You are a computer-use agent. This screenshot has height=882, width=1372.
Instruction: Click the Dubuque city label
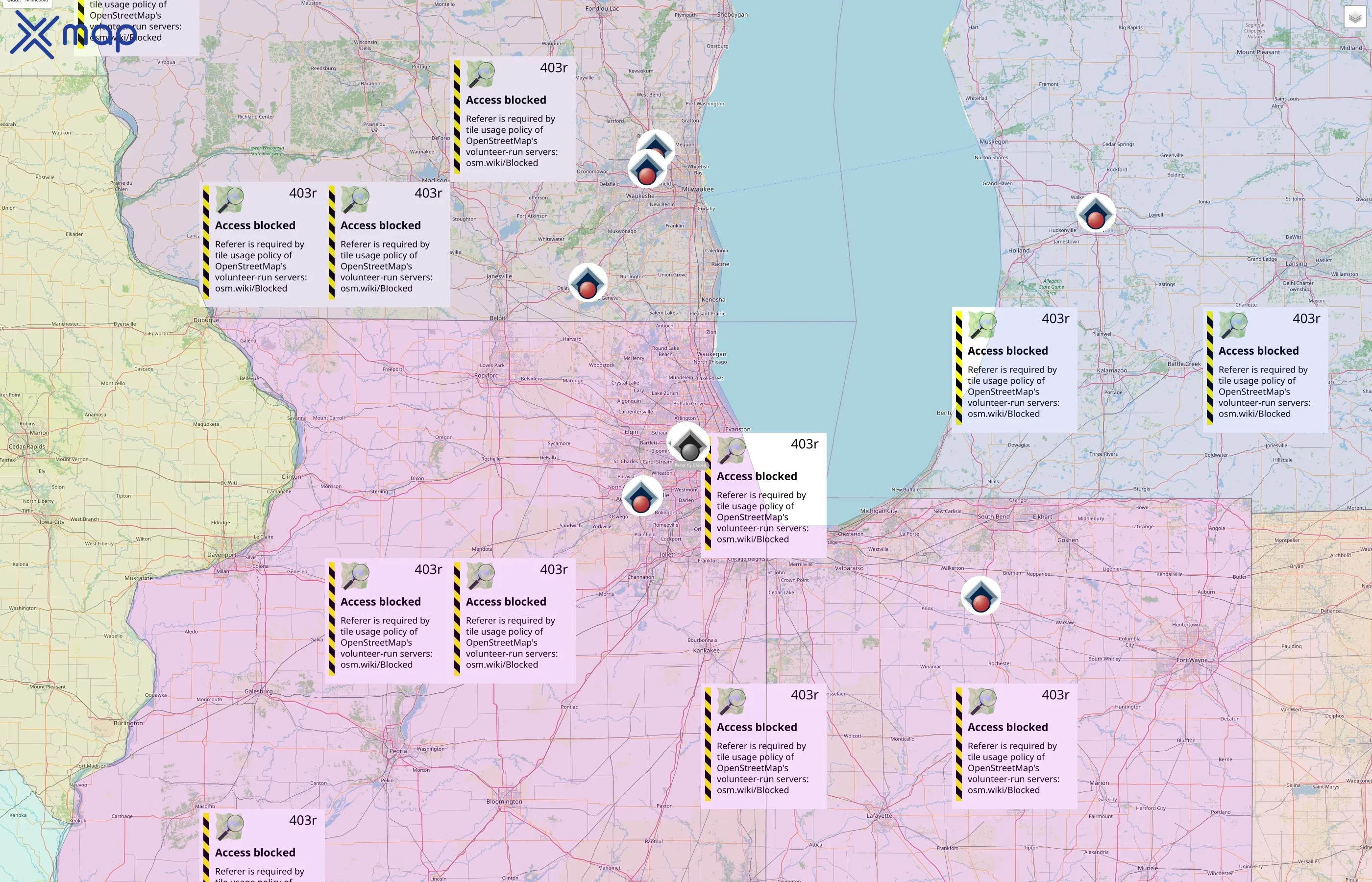coord(206,320)
